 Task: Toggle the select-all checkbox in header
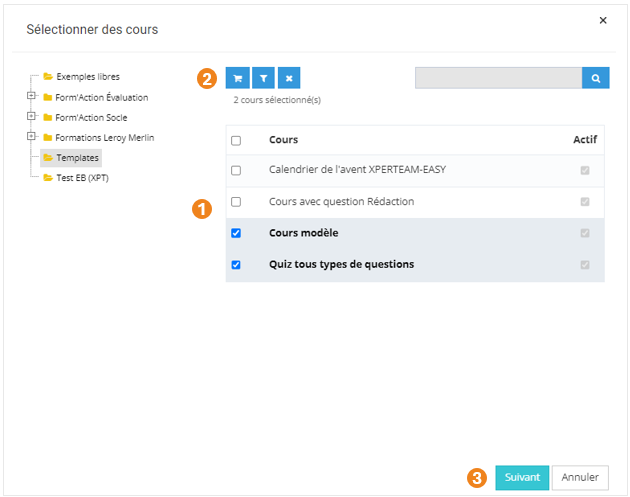pos(236,141)
